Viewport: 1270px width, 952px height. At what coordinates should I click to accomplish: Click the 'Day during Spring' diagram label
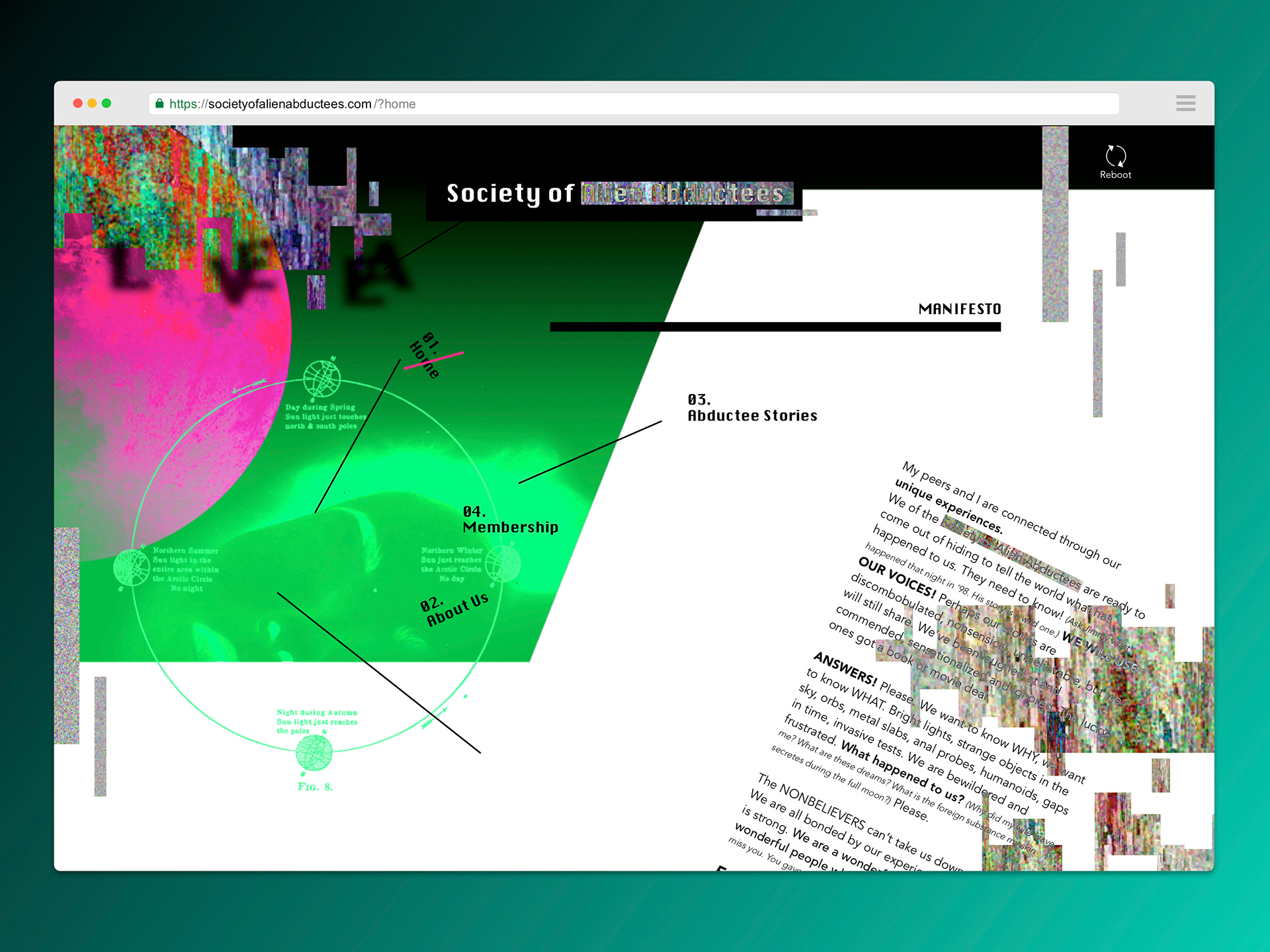click(x=325, y=416)
